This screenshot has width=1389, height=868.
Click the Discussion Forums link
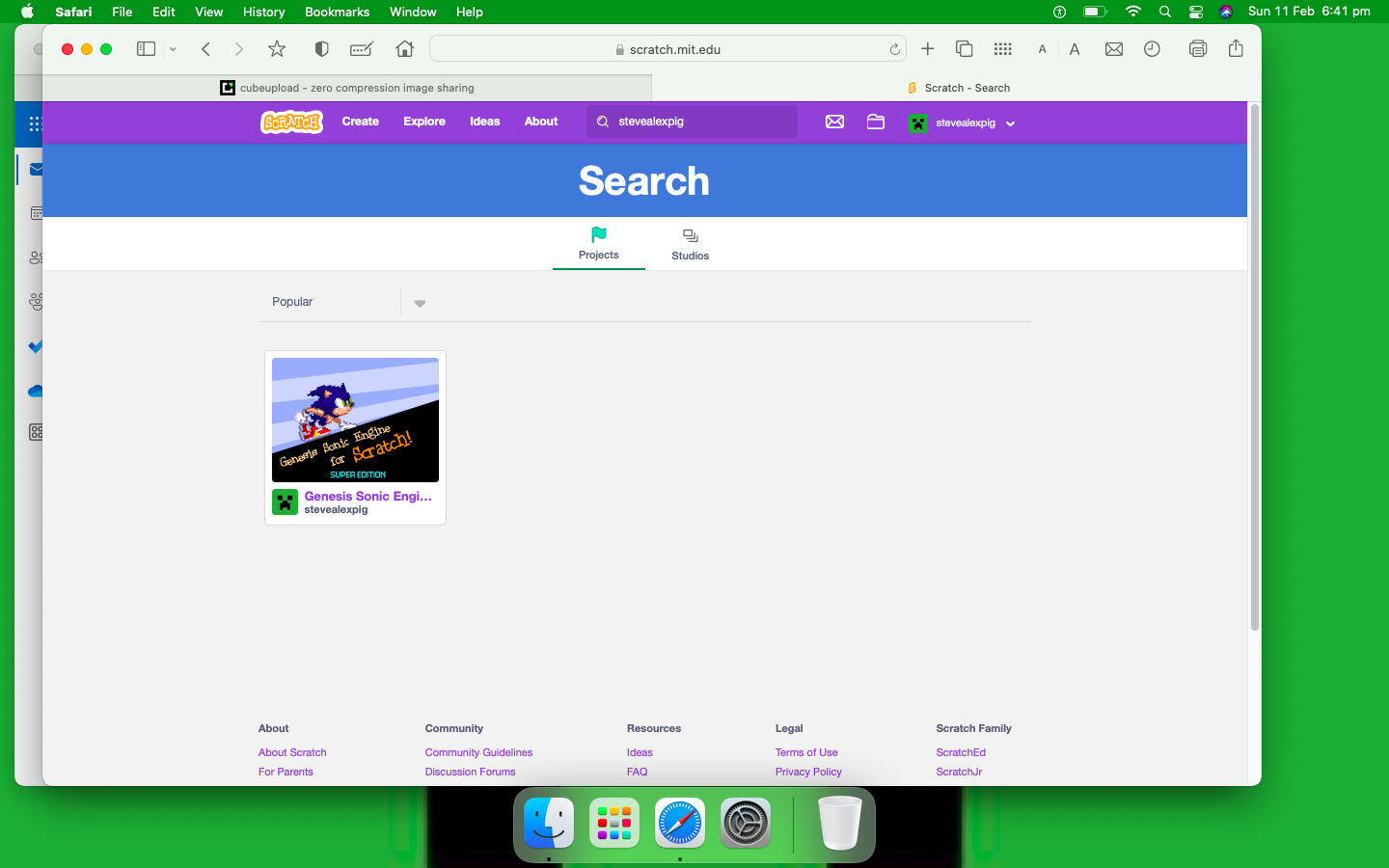(x=470, y=772)
